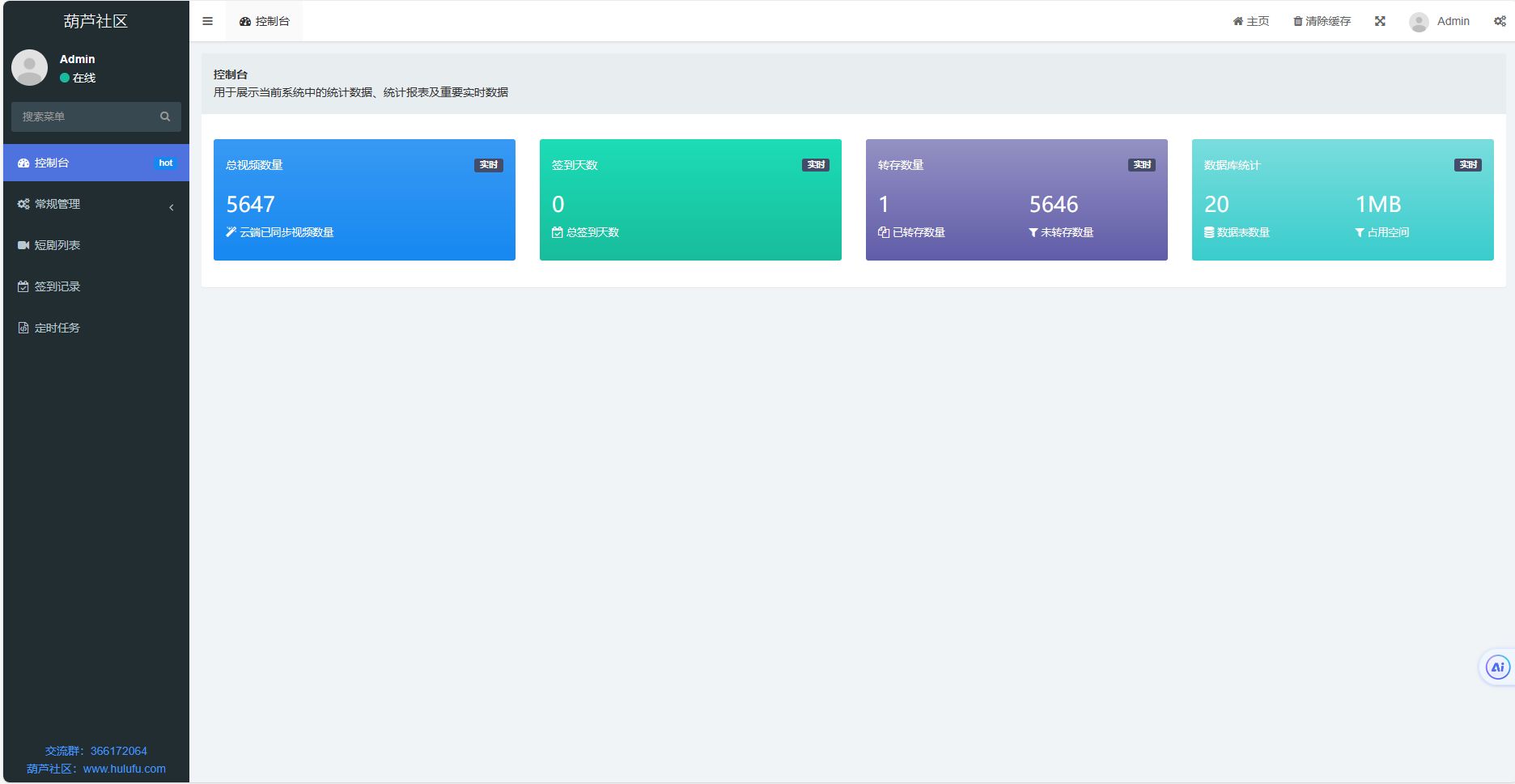Click the magnifier icon in menu search
1515x784 pixels.
[x=165, y=117]
